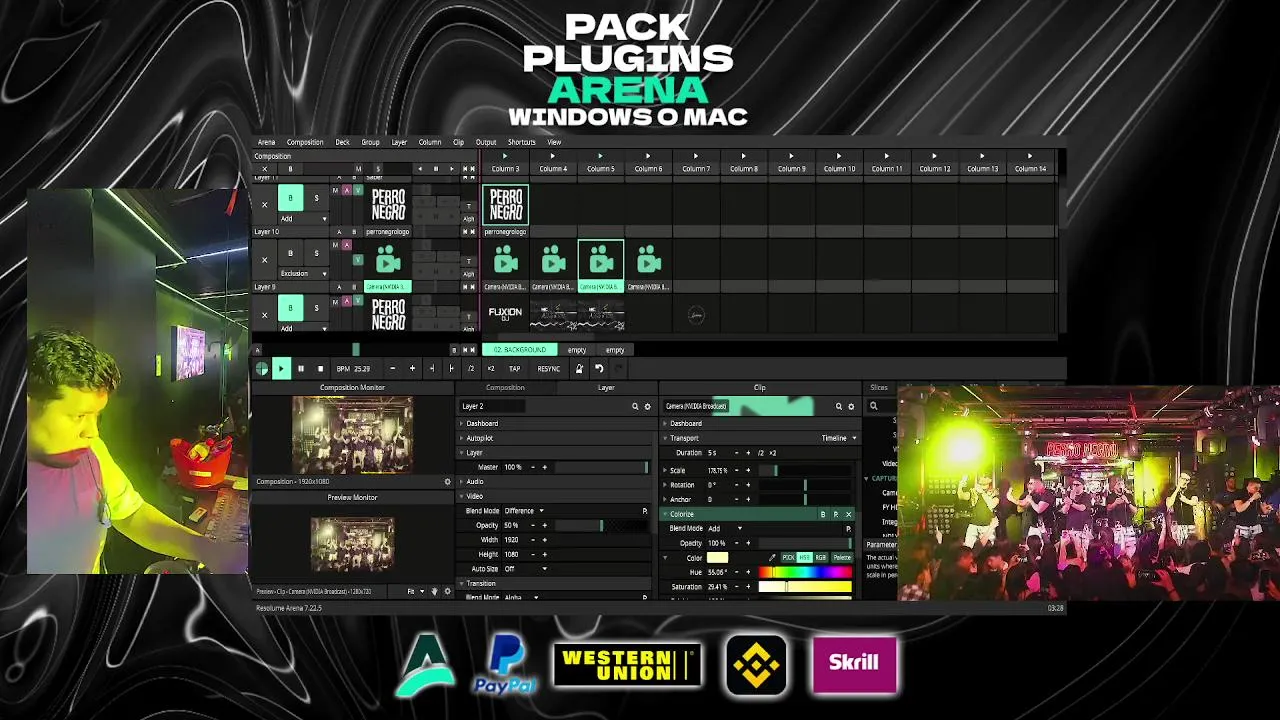Halve the BPM with /2 button
This screenshot has height=720, width=1280.
tap(471, 369)
